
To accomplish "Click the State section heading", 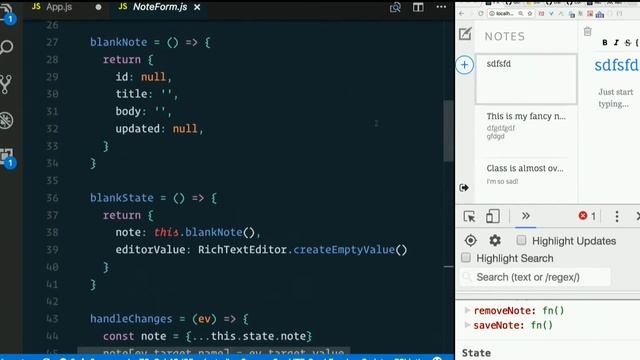I will [476, 353].
